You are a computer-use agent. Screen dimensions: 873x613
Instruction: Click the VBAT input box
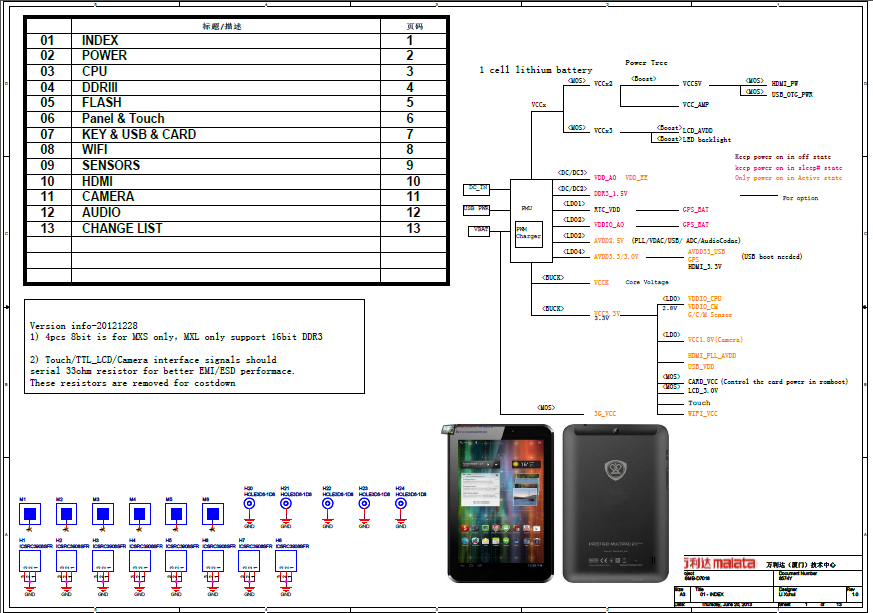click(480, 230)
